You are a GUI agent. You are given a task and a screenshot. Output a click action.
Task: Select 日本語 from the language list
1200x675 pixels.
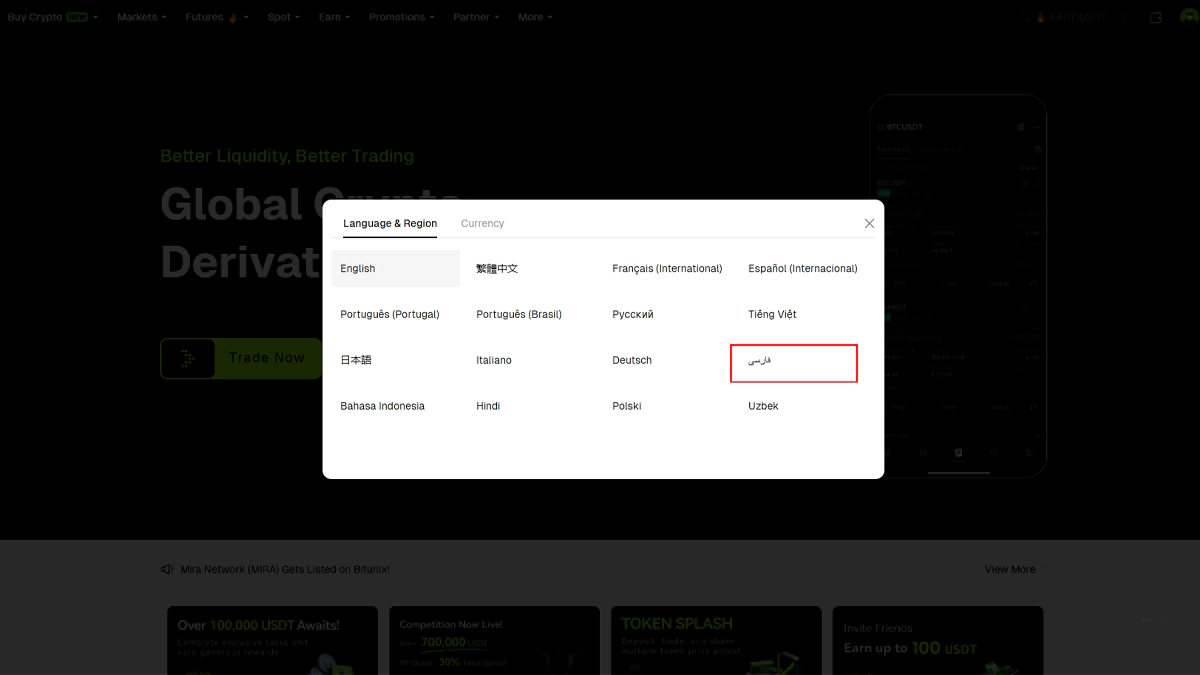tap(356, 360)
